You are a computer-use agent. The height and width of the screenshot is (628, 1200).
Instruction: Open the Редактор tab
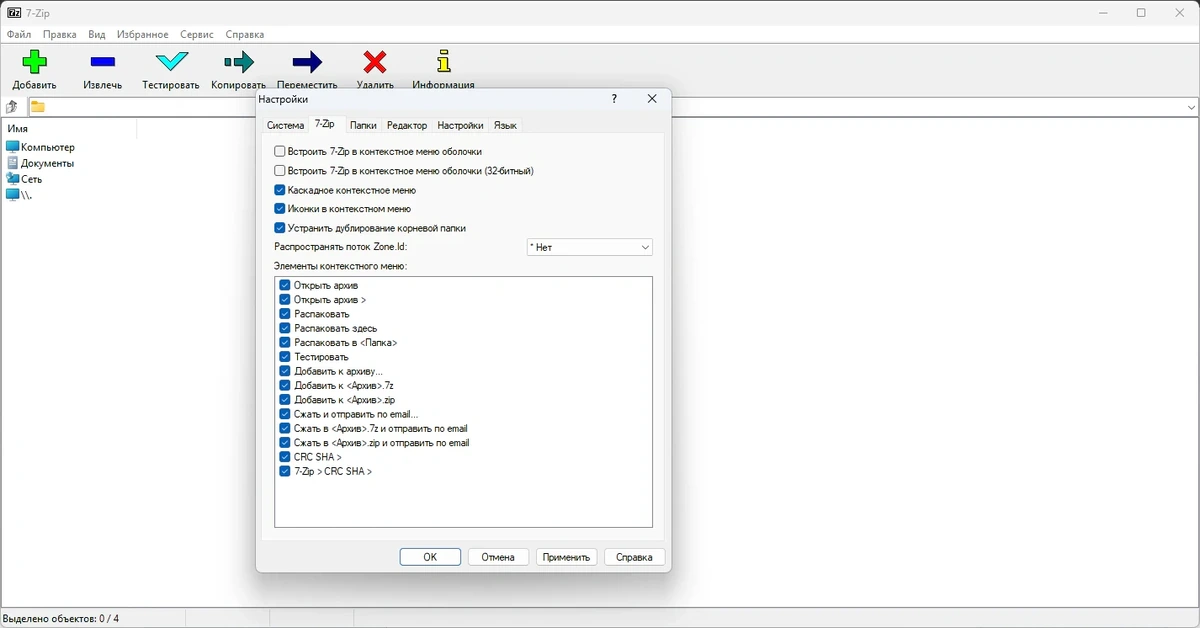[407, 125]
